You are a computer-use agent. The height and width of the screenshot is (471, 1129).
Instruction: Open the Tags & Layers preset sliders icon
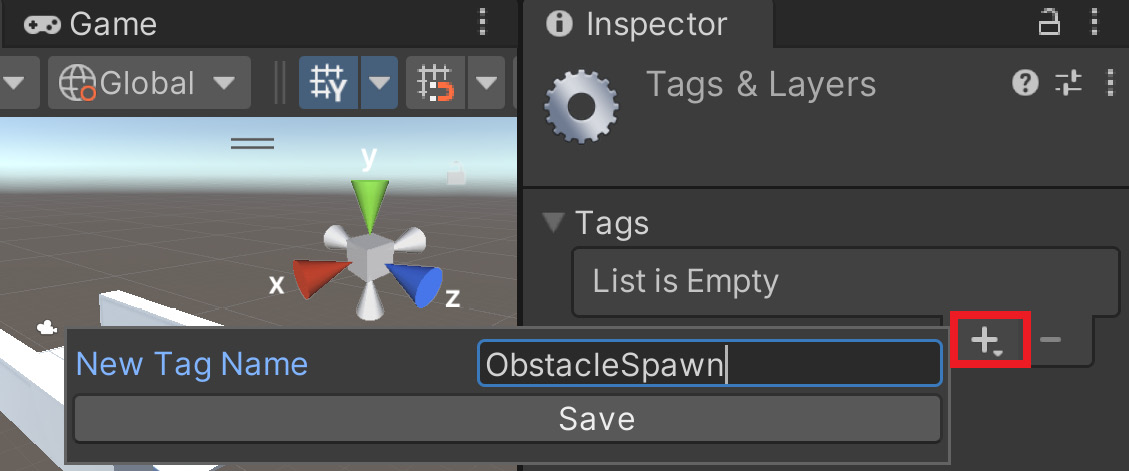coord(1069,84)
